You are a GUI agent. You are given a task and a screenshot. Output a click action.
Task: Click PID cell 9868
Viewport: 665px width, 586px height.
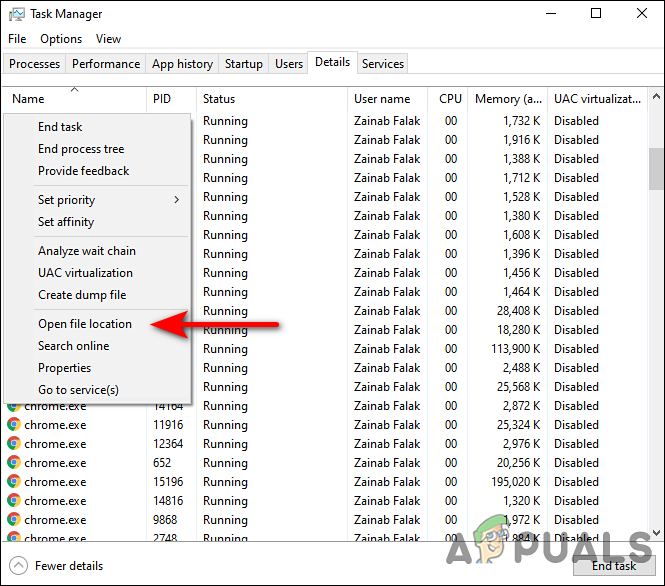(165, 519)
